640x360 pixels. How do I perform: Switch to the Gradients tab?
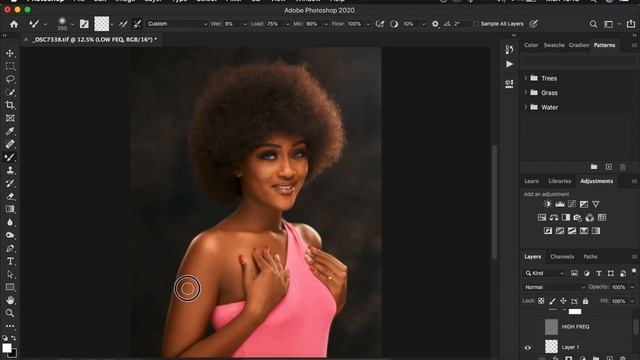[x=579, y=45]
